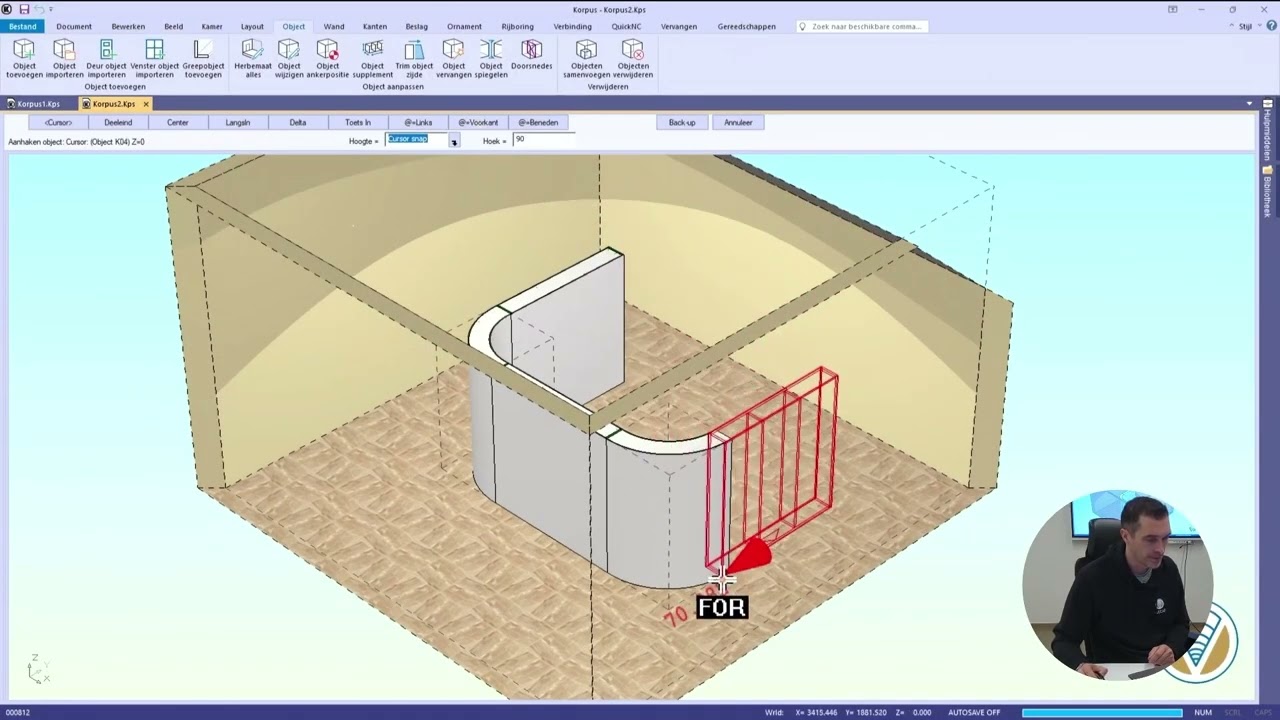Click the Back-up button
1280x720 pixels.
point(682,122)
